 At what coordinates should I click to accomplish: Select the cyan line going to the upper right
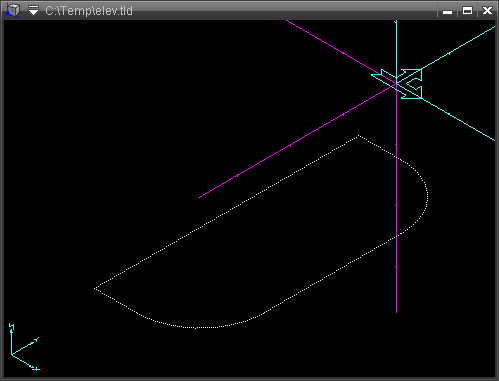(458, 48)
